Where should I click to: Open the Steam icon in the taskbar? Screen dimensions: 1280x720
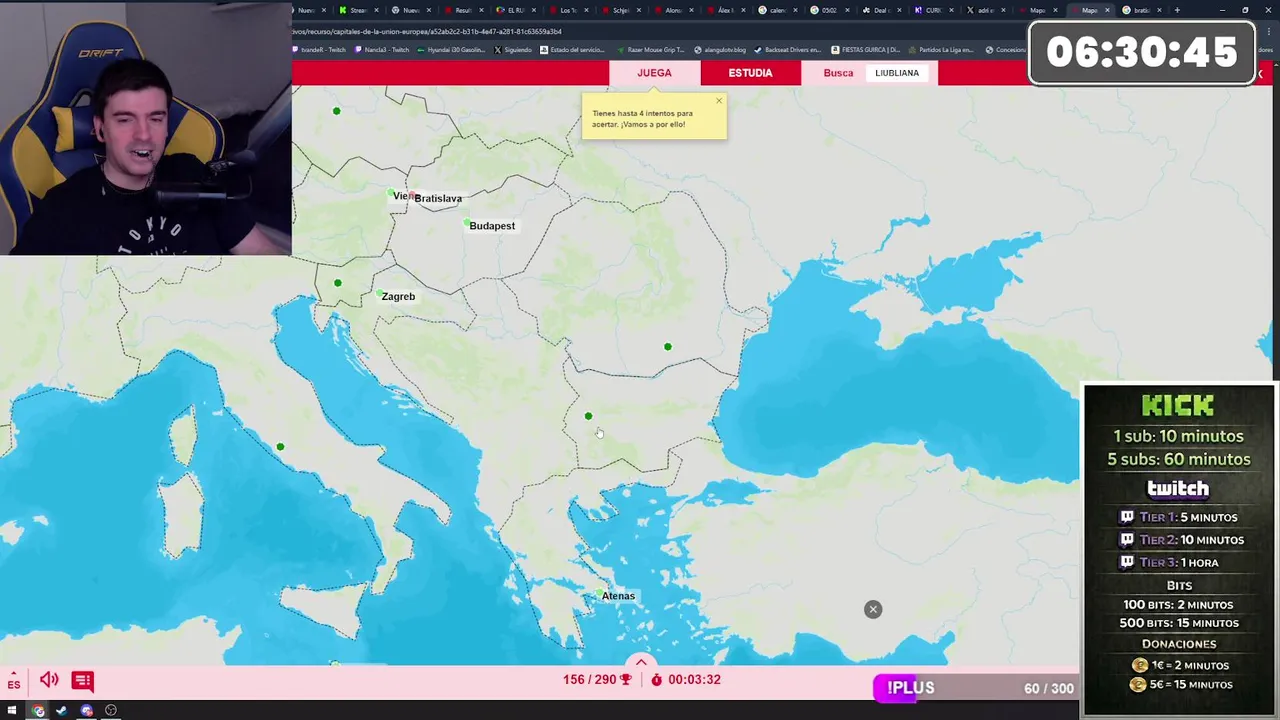pyautogui.click(x=62, y=711)
